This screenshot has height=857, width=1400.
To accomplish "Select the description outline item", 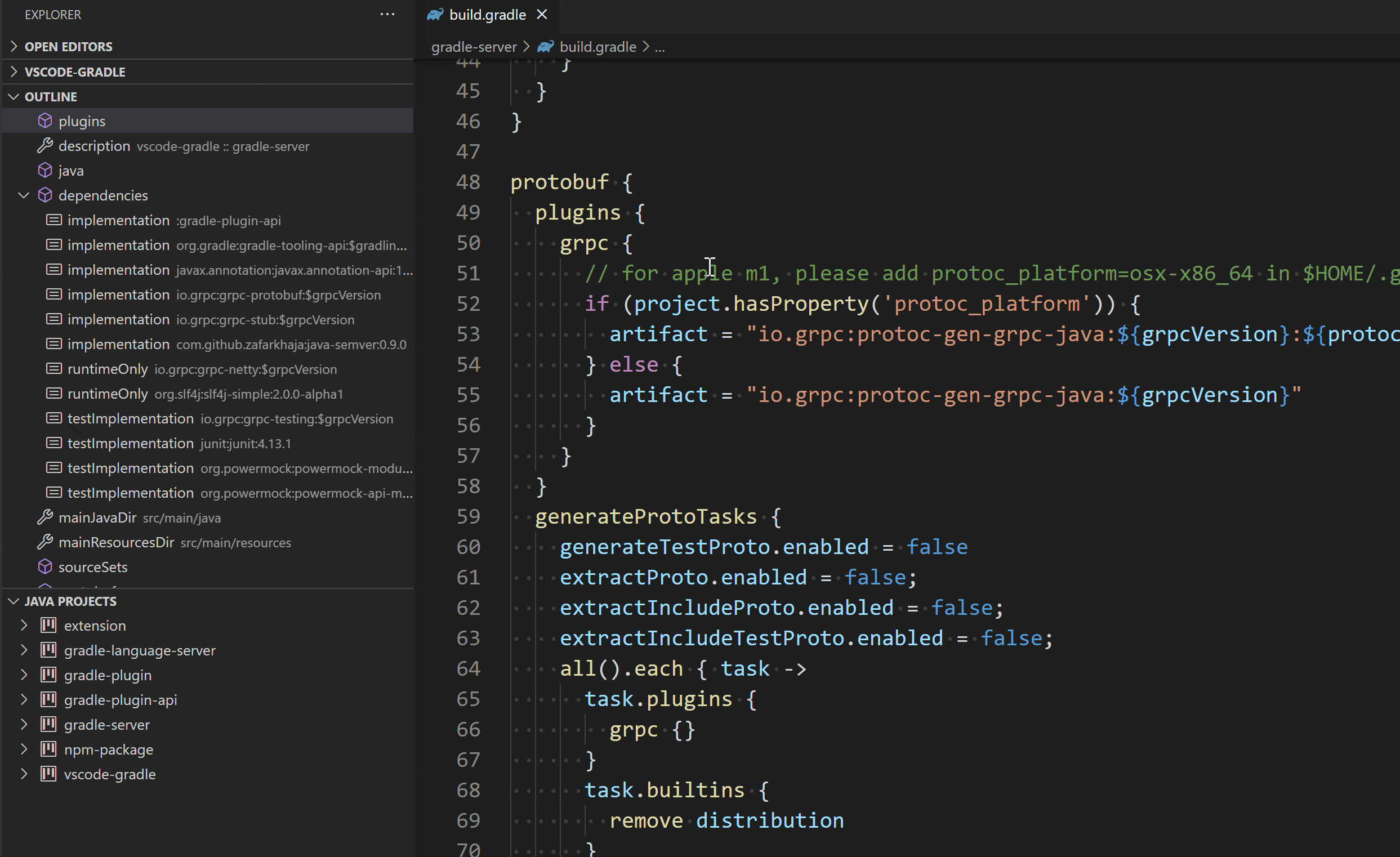I will 208,146.
